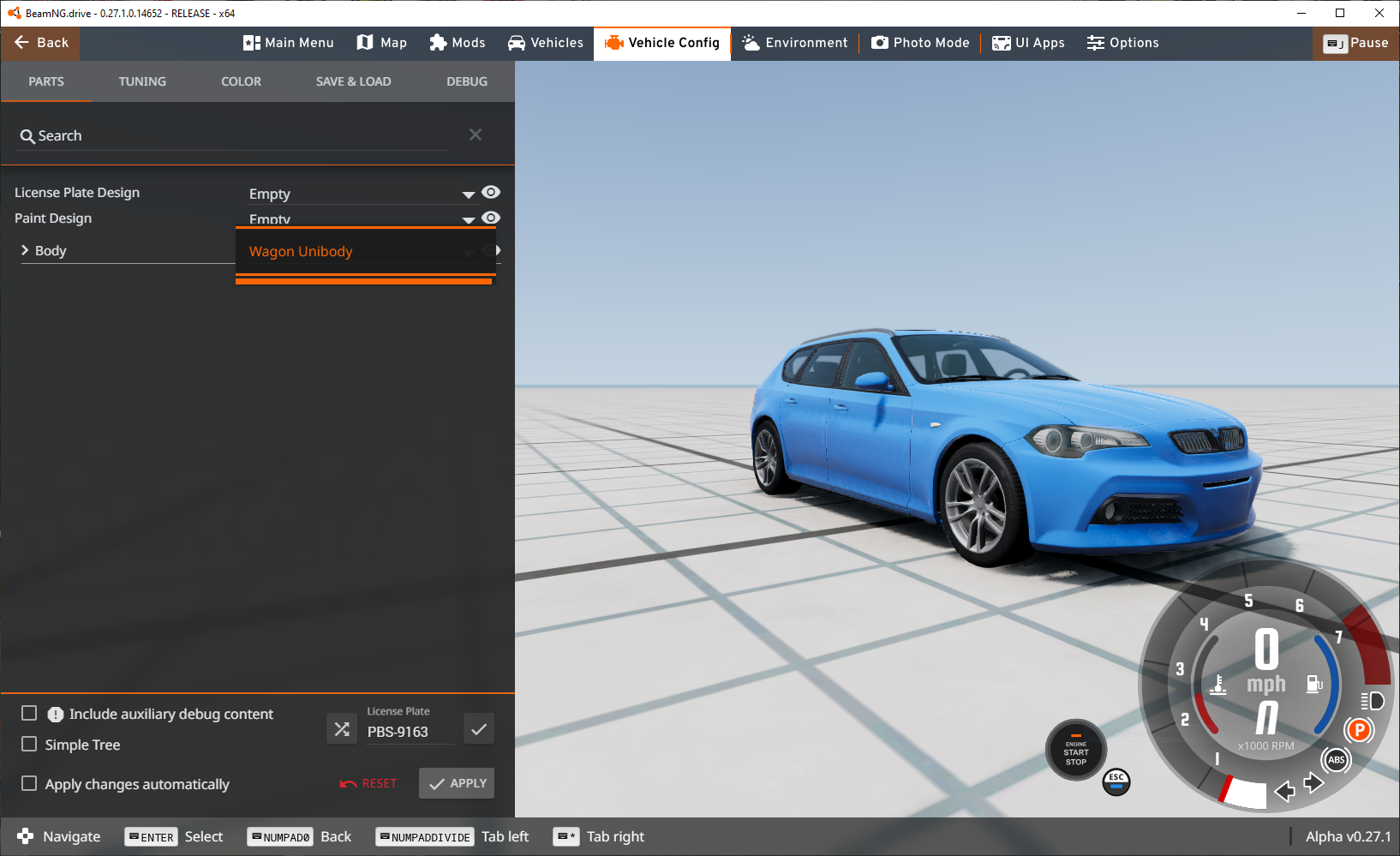Go back using the Back button

(40, 43)
